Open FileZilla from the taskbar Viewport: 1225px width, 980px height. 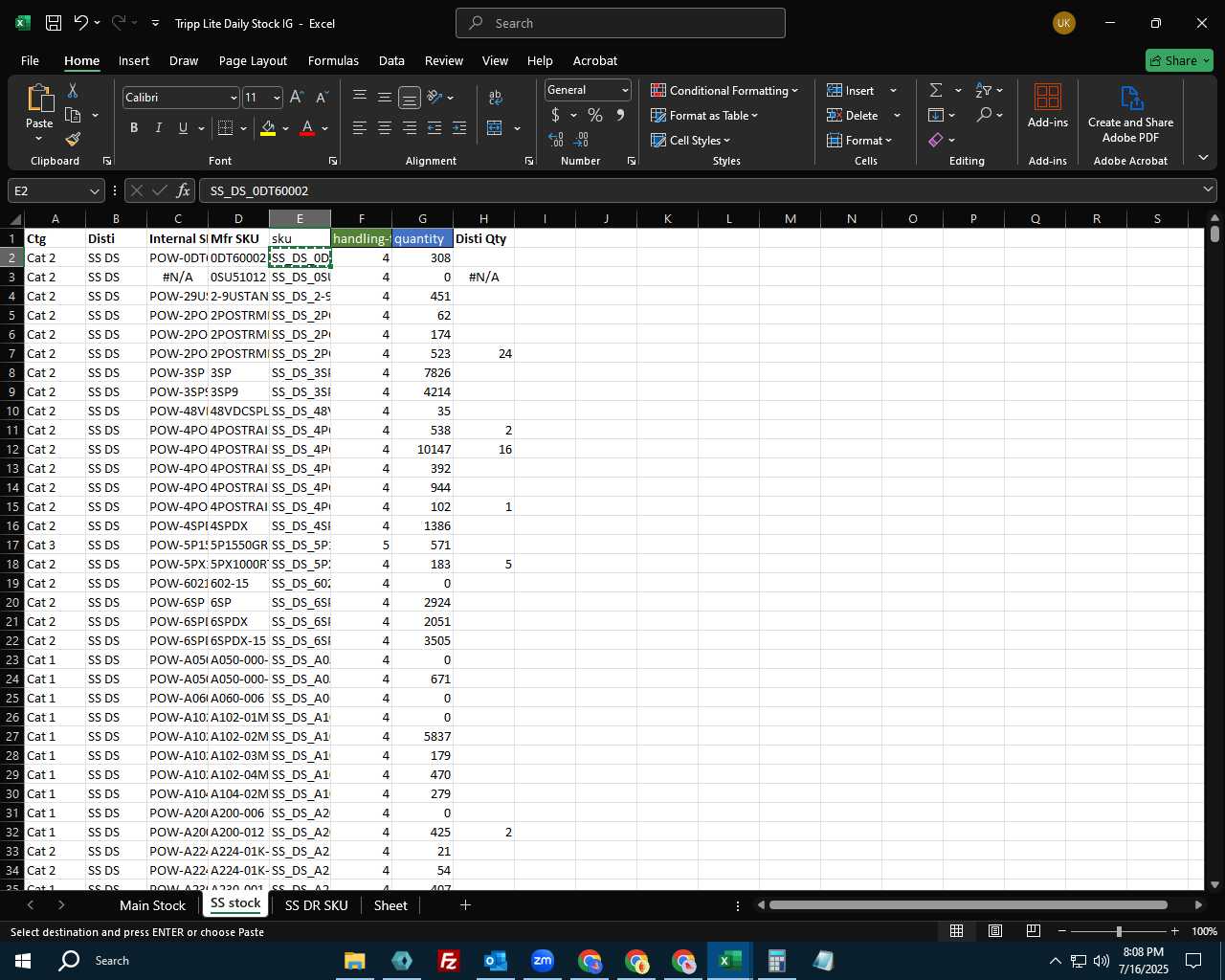pyautogui.click(x=448, y=961)
